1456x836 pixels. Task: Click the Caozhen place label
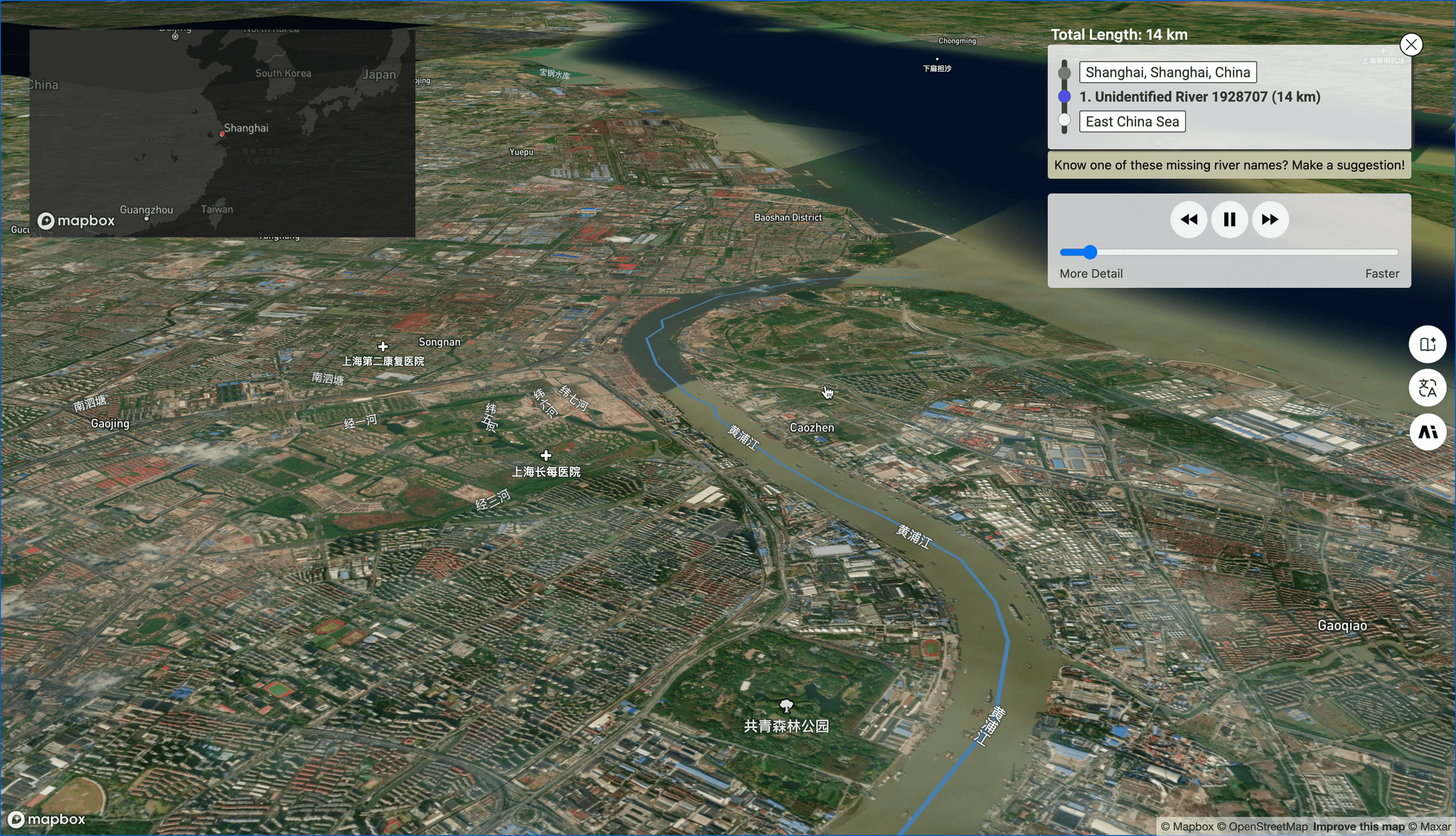point(812,427)
